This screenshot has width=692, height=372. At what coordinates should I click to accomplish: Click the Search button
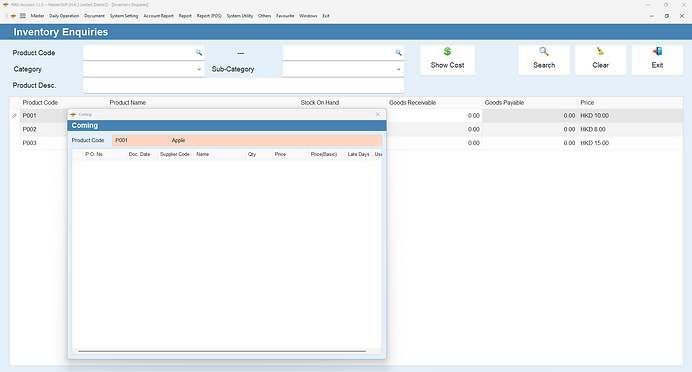coord(544,60)
